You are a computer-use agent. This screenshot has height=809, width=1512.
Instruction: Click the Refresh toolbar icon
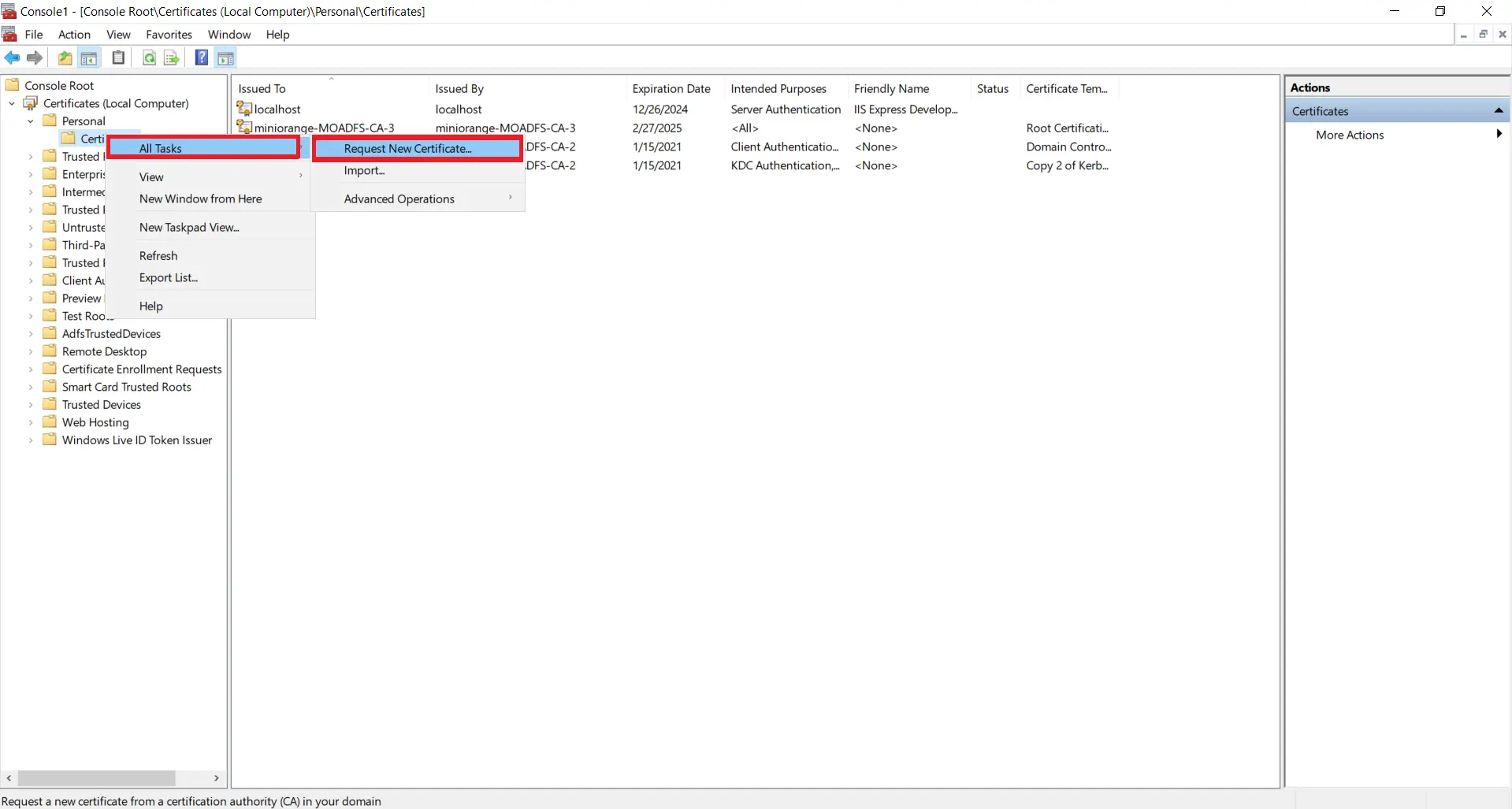tap(149, 58)
